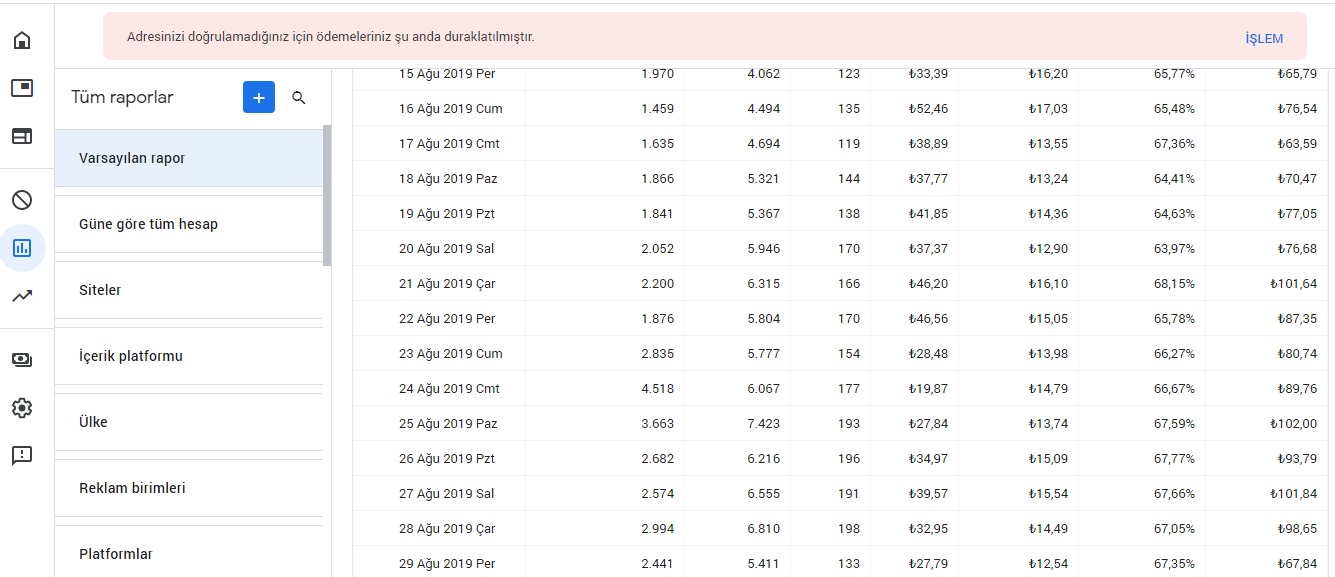
Task: Select the Reports bar chart icon
Action: tap(22, 248)
